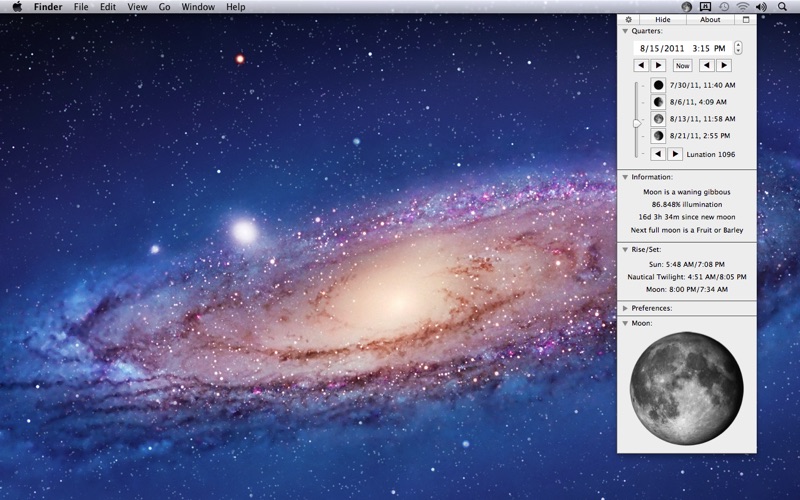
Task: Open the View menu
Action: 137,7
